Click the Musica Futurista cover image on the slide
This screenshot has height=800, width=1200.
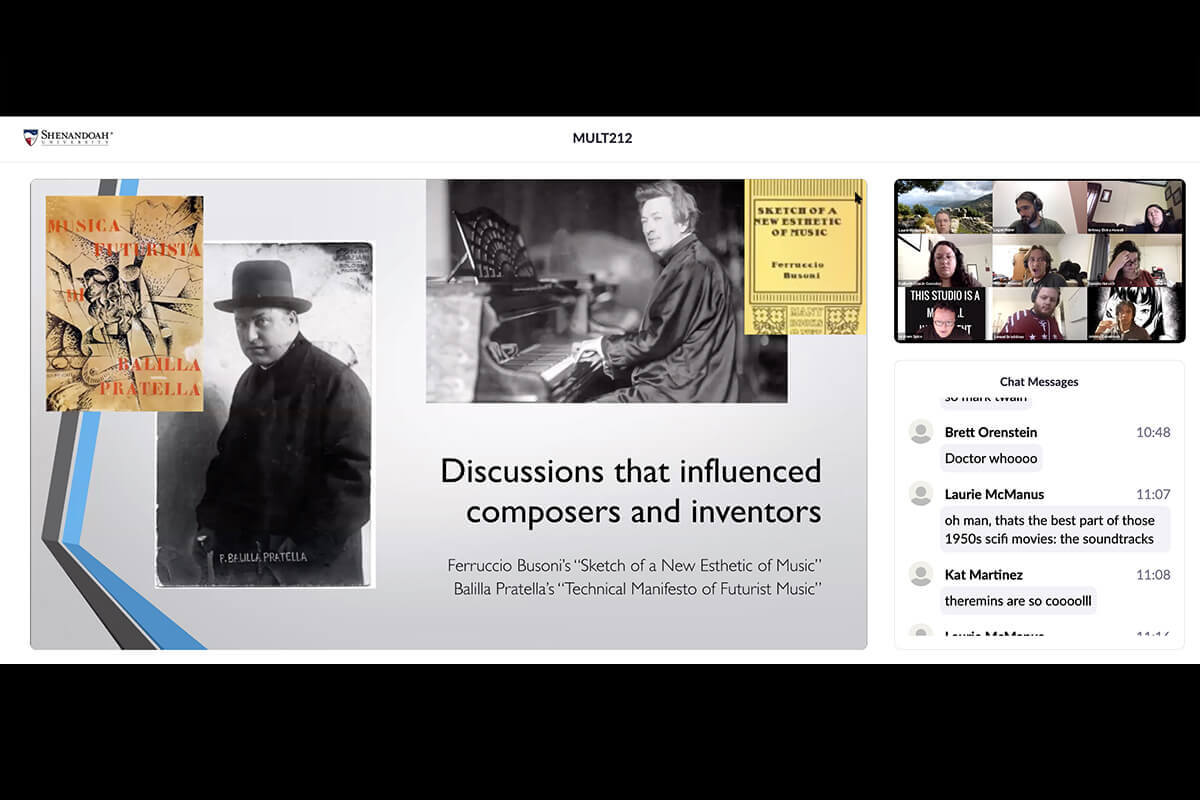click(124, 304)
